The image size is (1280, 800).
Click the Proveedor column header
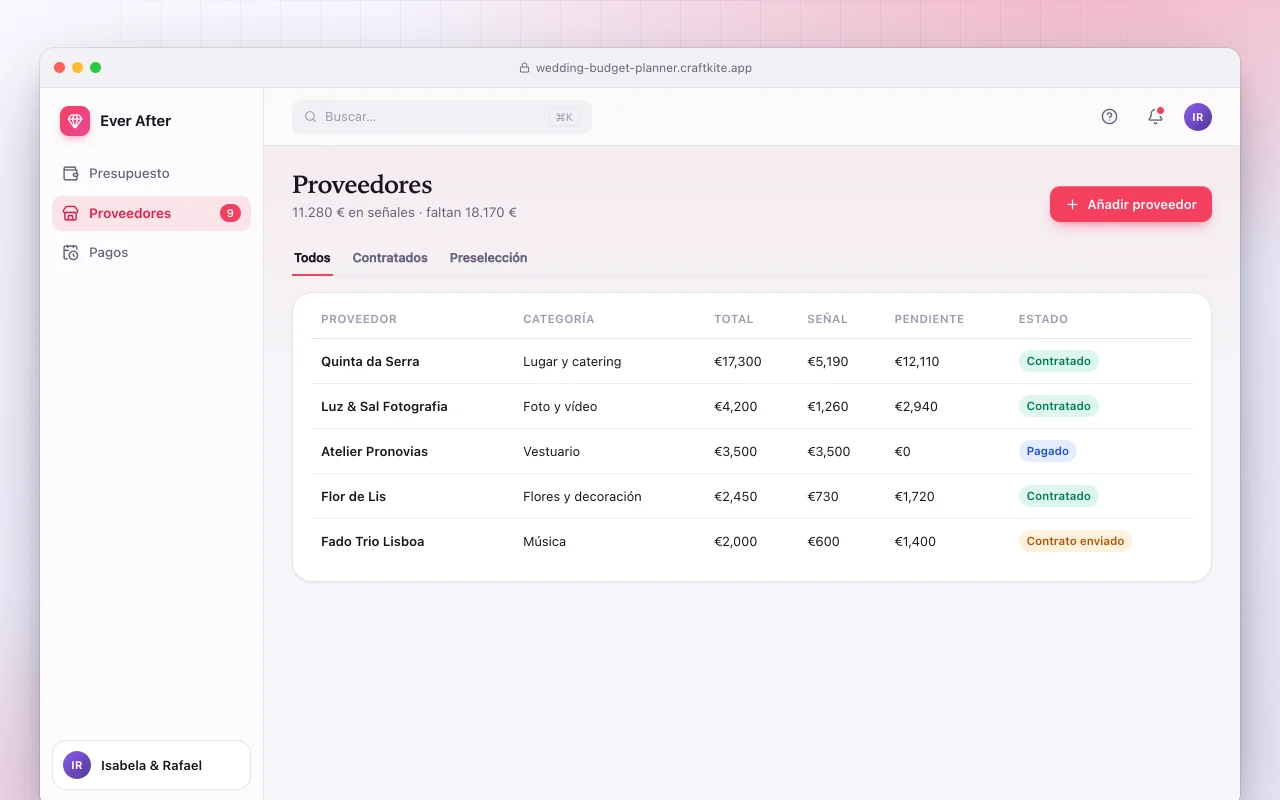click(x=359, y=319)
